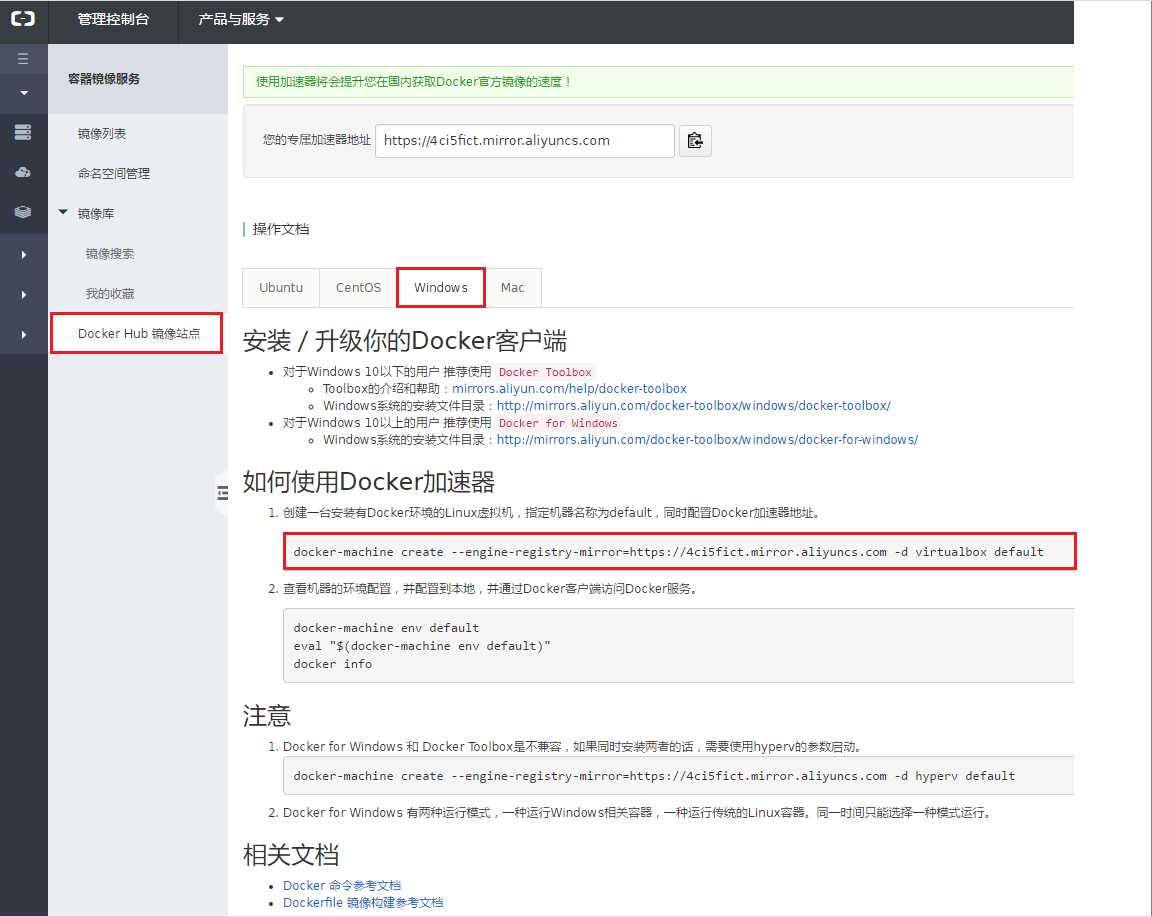
Task: Expand the third right-arrow rail section
Action: tap(24, 334)
